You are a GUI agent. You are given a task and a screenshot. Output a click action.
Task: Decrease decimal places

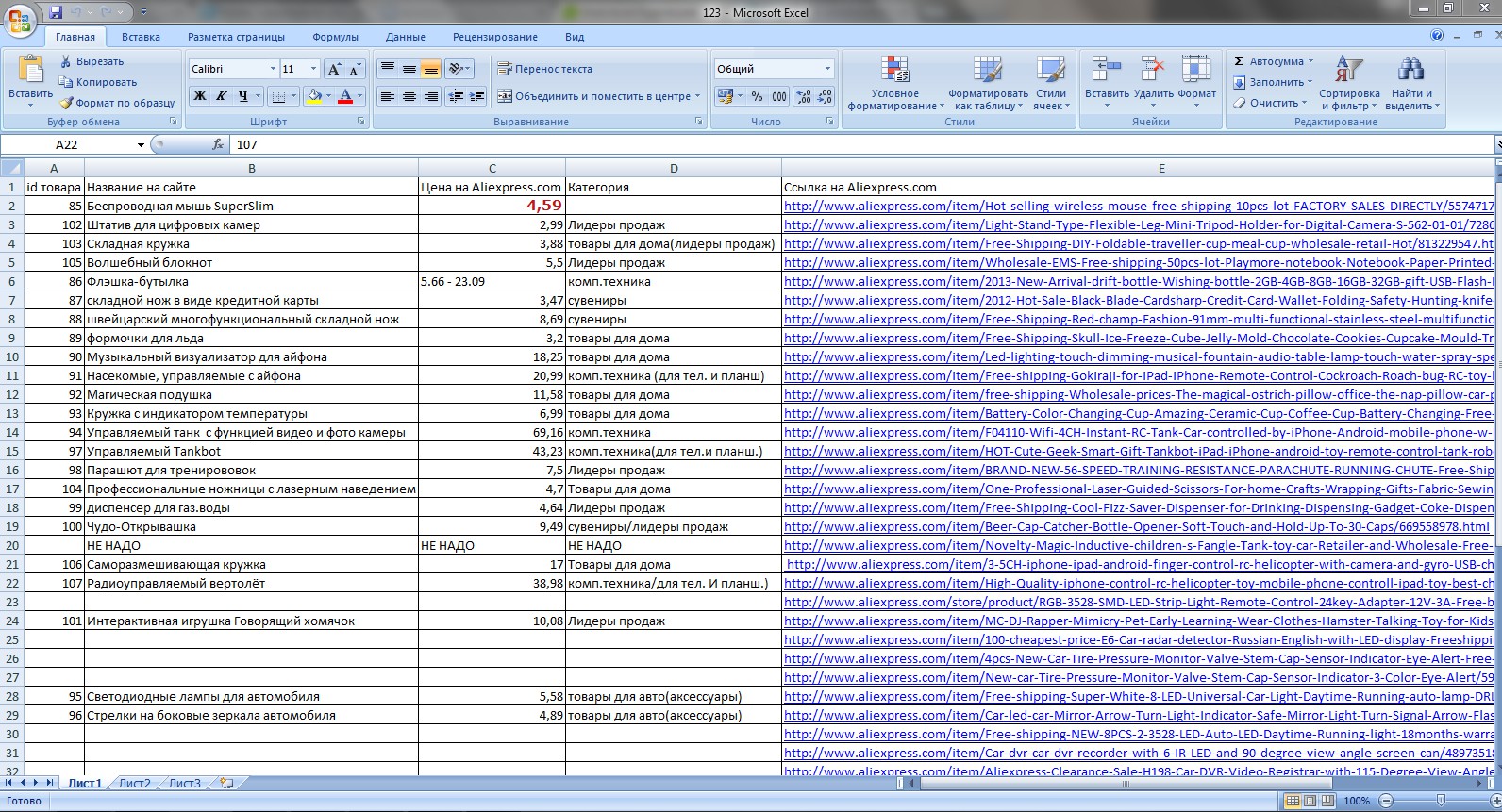pos(825,96)
